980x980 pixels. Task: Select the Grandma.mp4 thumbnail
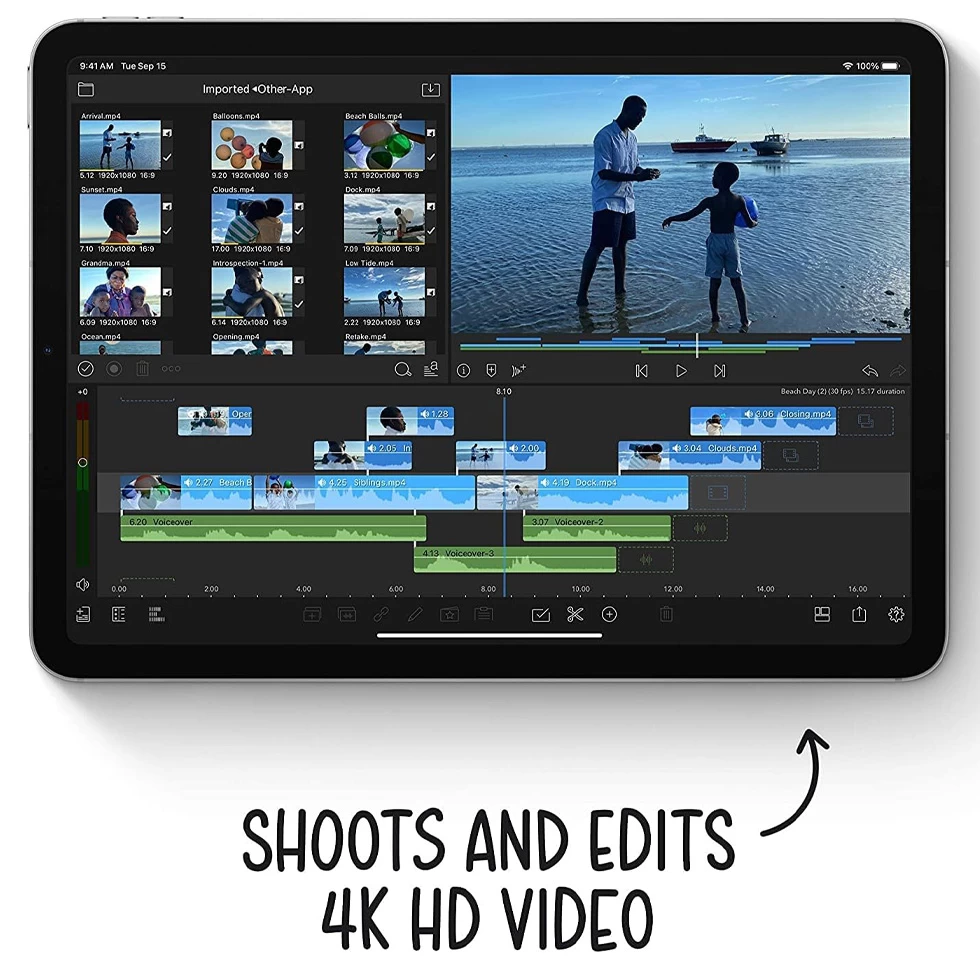(120, 292)
